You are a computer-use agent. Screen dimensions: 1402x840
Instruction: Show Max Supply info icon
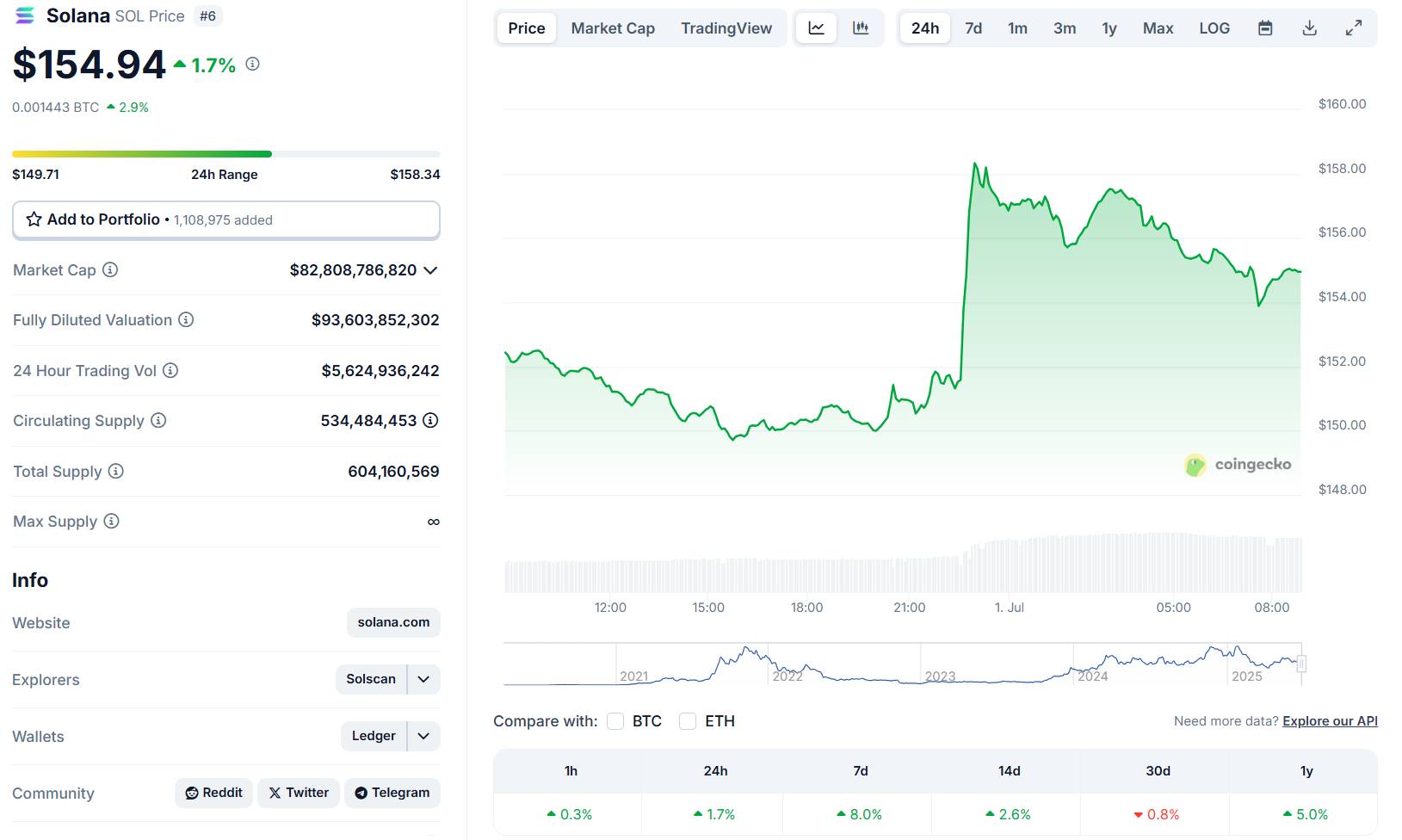pos(111,521)
